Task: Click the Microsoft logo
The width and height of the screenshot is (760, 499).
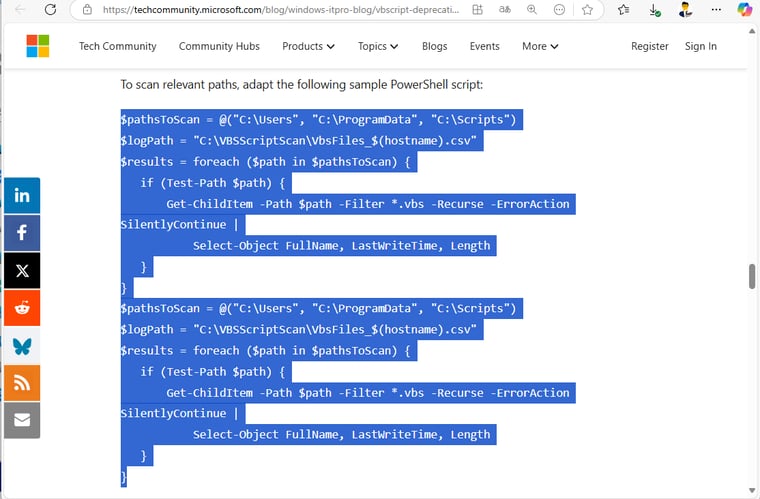Action: click(x=38, y=46)
